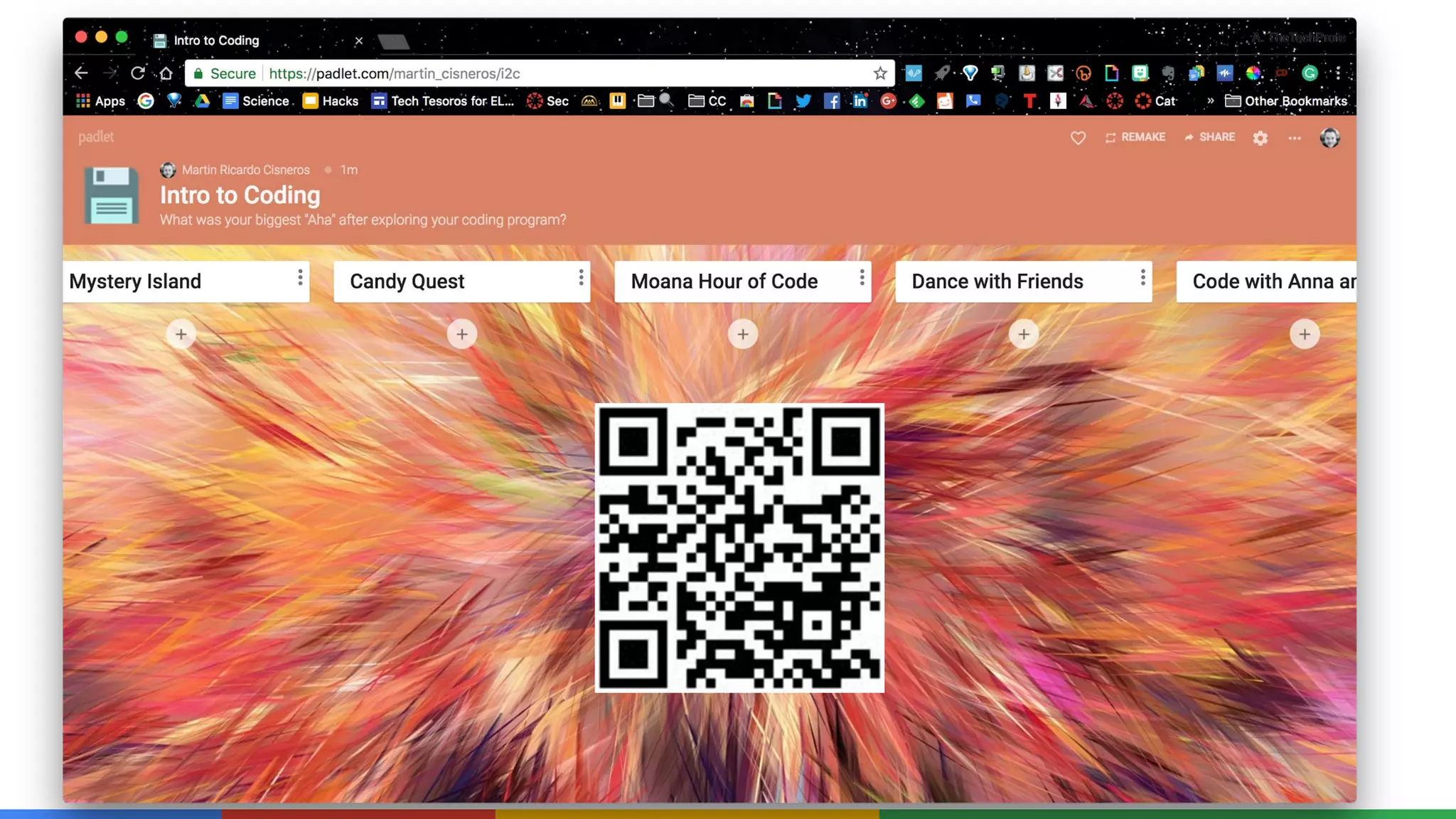Open Mystery Island column options menu
Viewport: 1456px width, 819px height.
point(300,278)
